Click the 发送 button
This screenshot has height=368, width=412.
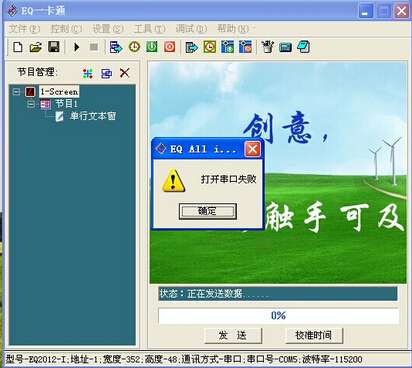[x=233, y=335]
